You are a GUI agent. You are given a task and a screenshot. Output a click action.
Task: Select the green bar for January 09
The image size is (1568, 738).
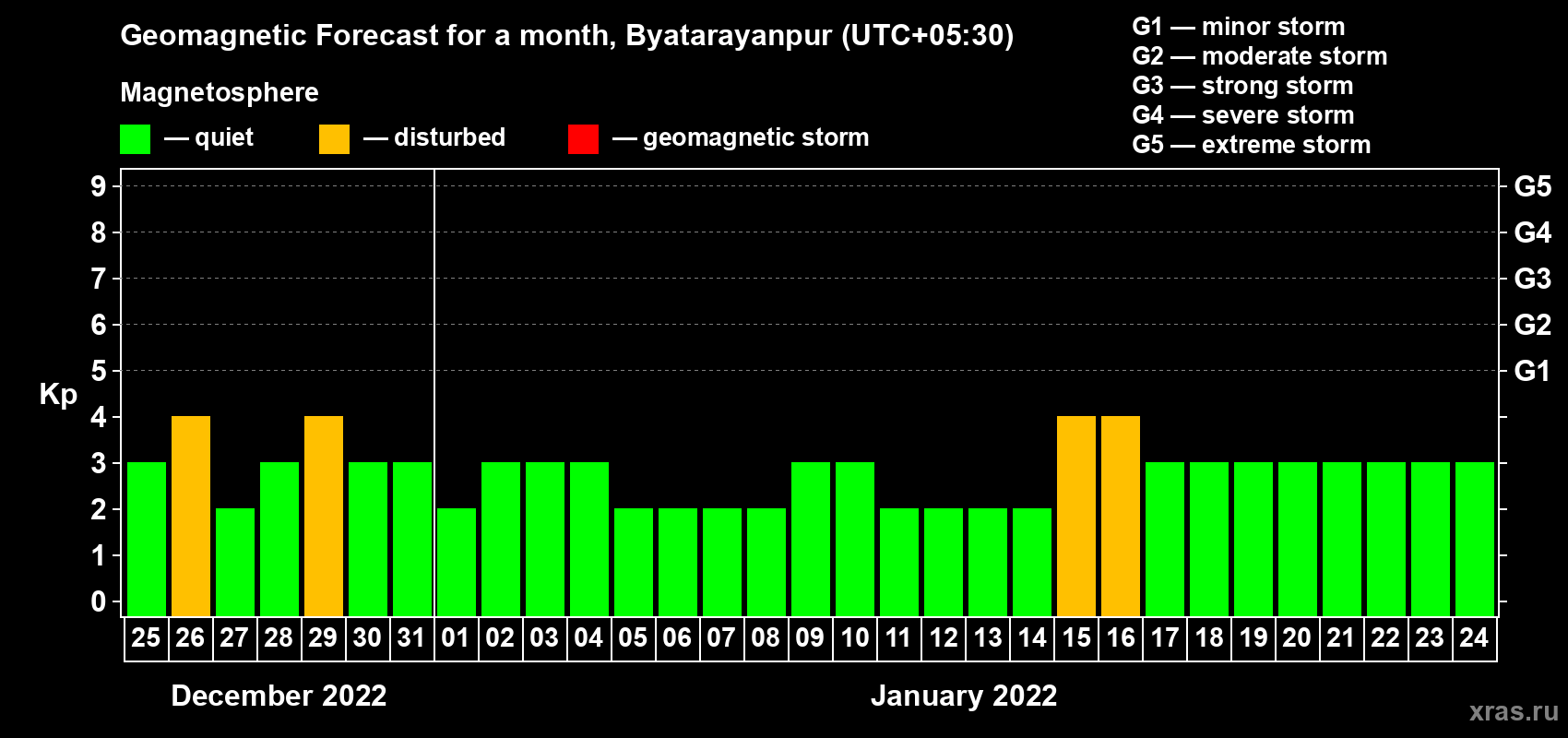point(811,540)
